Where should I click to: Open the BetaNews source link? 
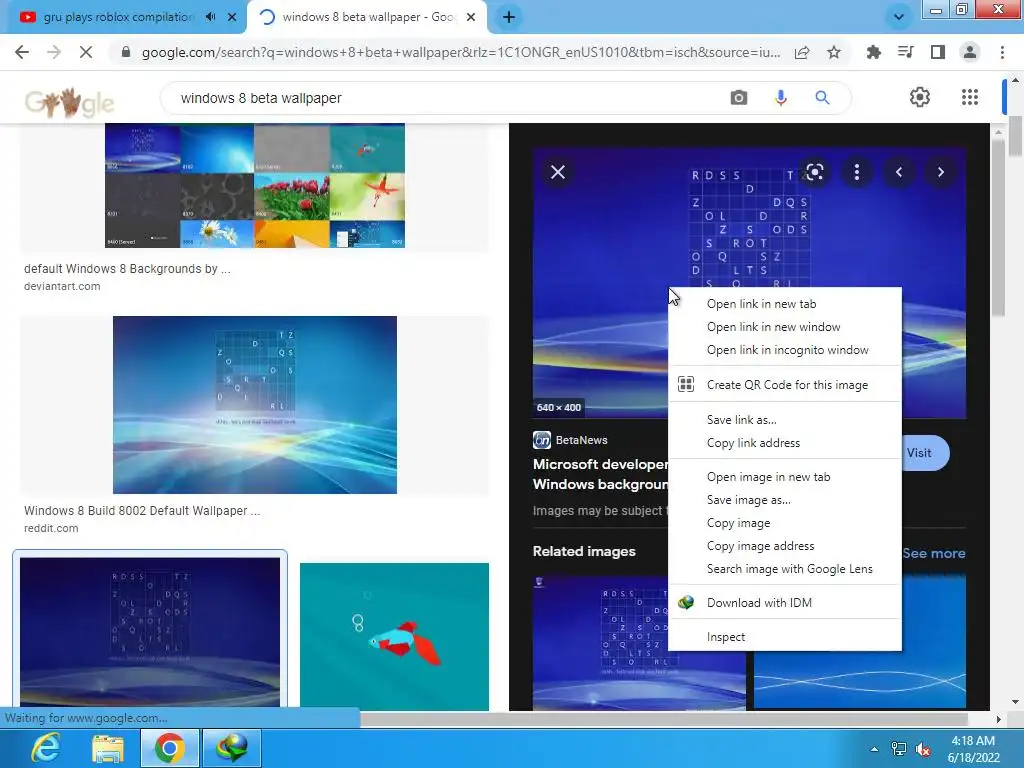tap(570, 440)
